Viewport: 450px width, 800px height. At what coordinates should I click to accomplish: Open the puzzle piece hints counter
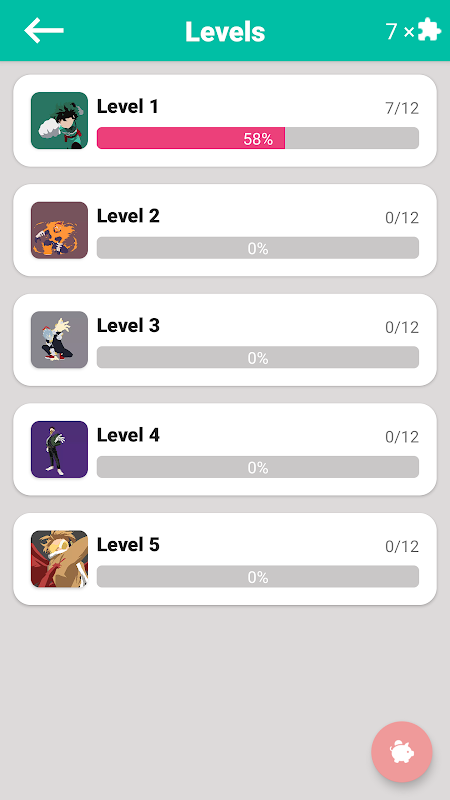[x=413, y=31]
